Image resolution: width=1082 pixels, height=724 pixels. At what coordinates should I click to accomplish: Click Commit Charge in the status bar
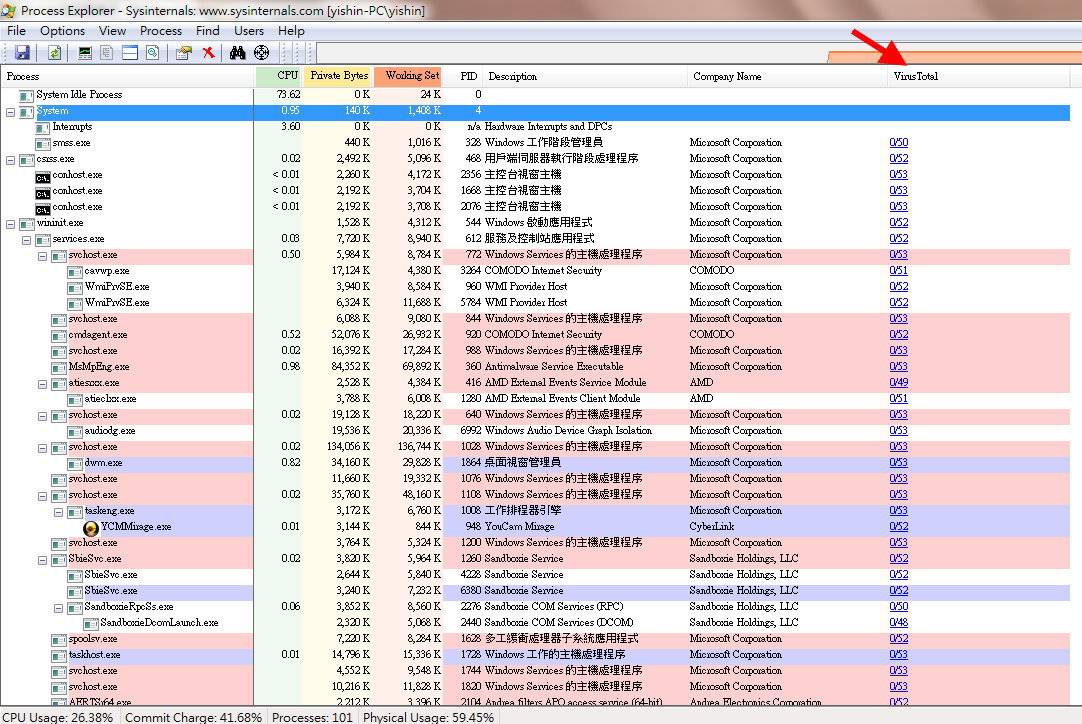tap(193, 717)
